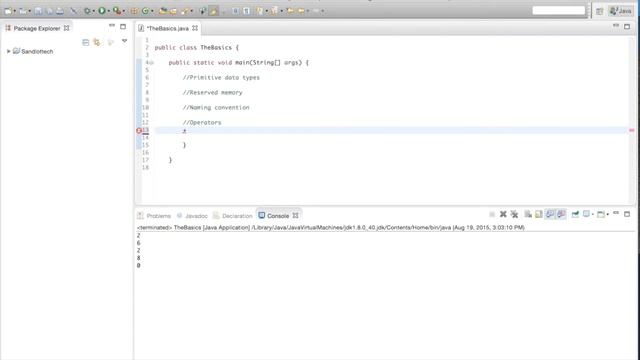This screenshot has height=360, width=640.
Task: Go to Last Edit Location icon
Action: 290,11
